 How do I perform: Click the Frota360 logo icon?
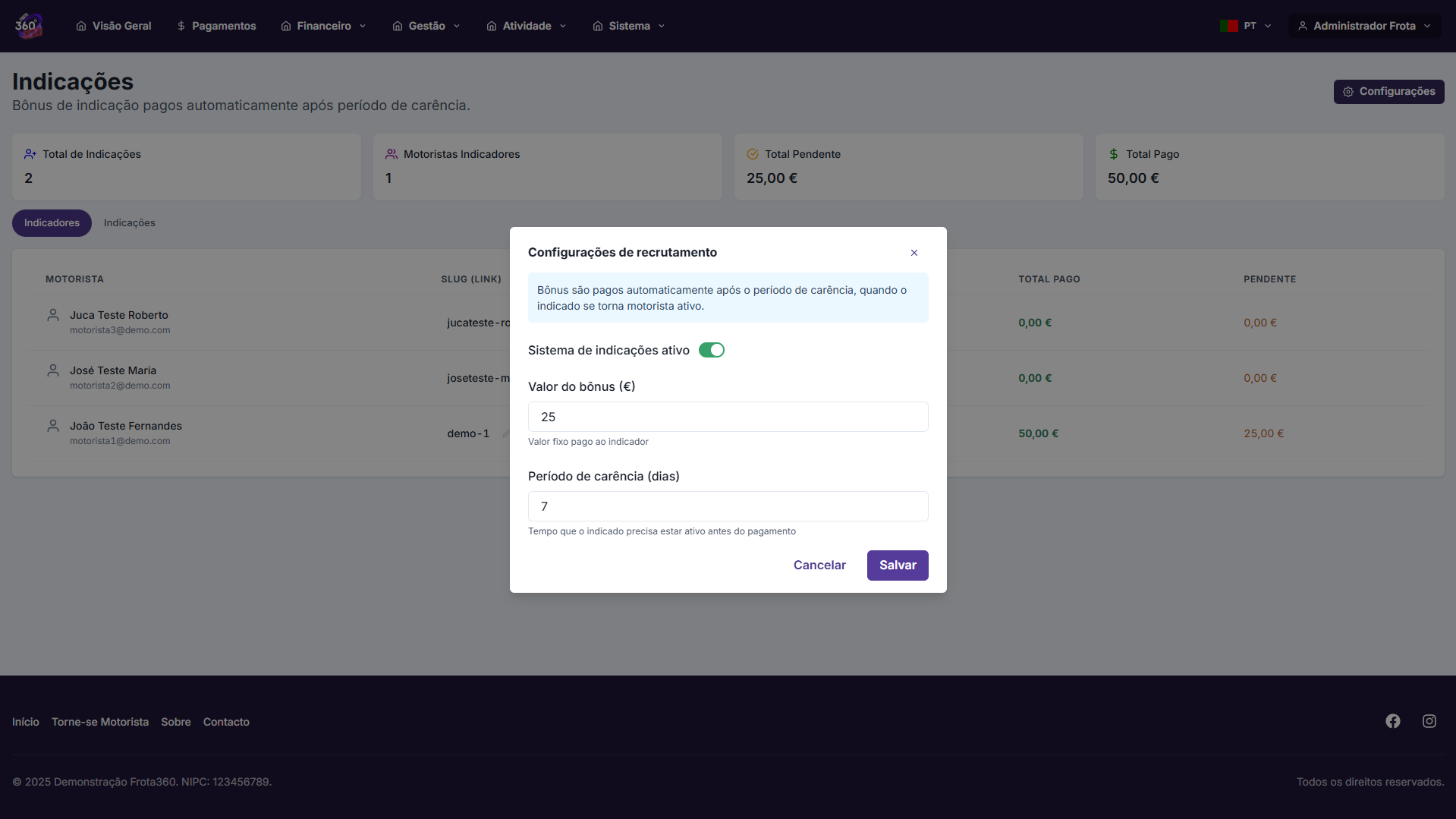[x=28, y=26]
